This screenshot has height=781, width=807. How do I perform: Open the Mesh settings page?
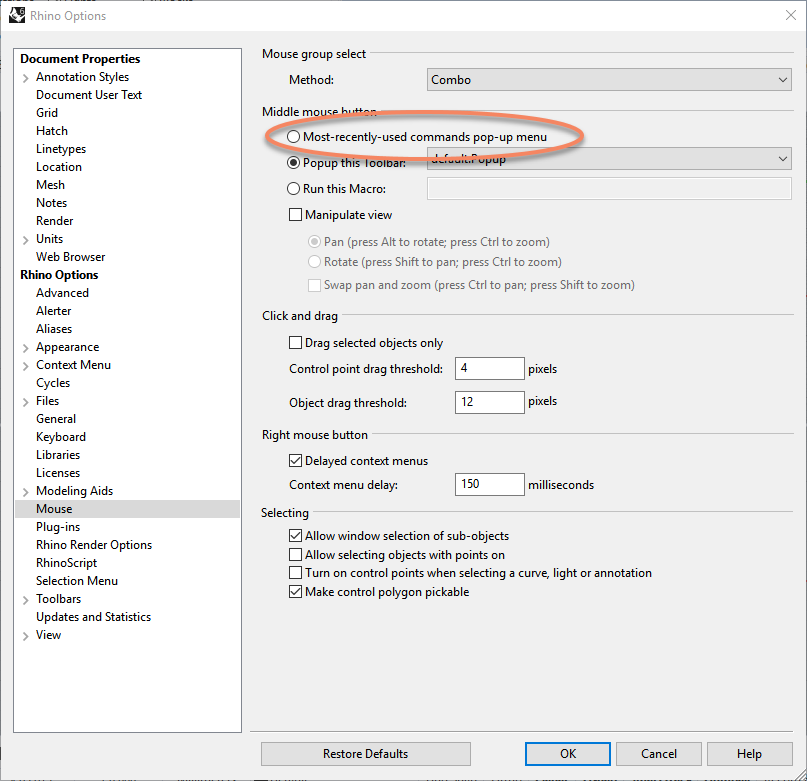(50, 185)
